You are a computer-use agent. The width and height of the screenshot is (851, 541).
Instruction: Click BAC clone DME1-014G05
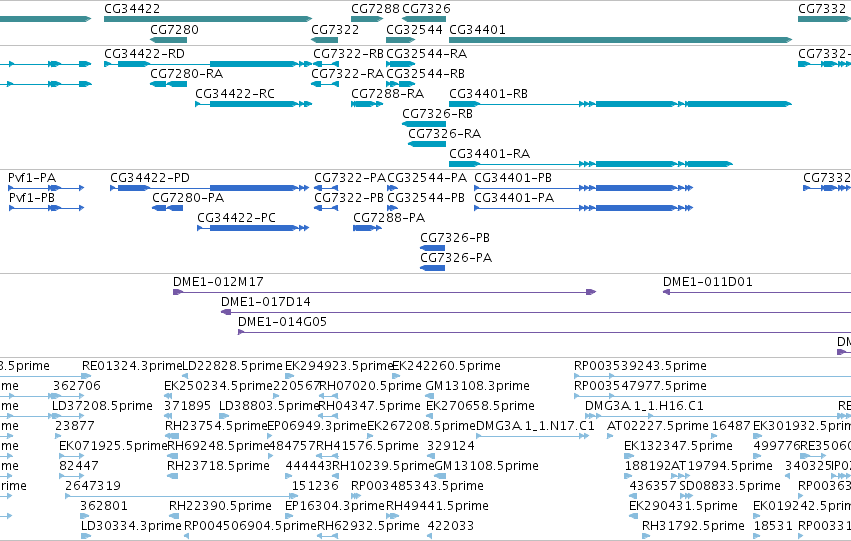(282, 322)
